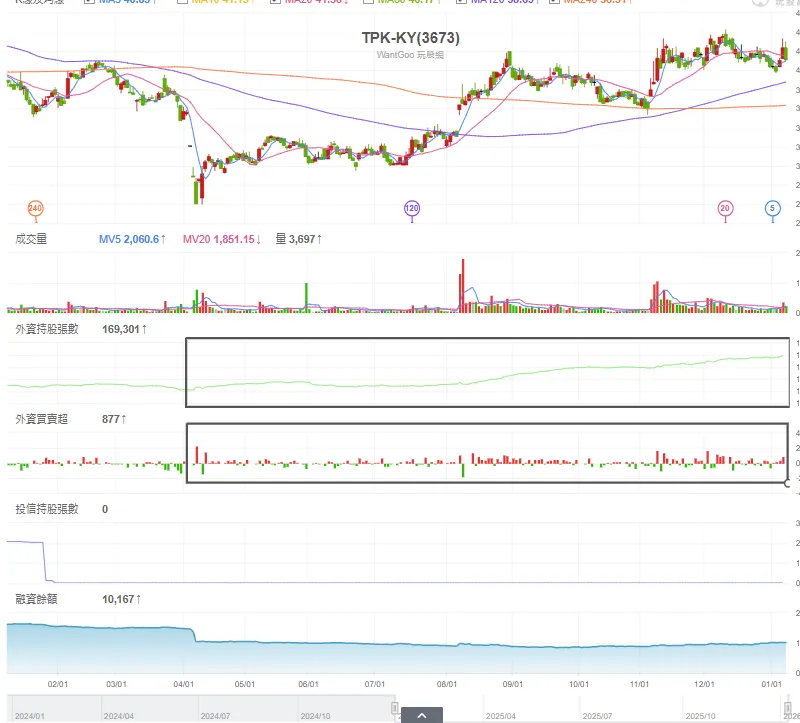Click the purple 120-day MA marker
Image resolution: width=800 pixels, height=723 pixels.
point(412,208)
